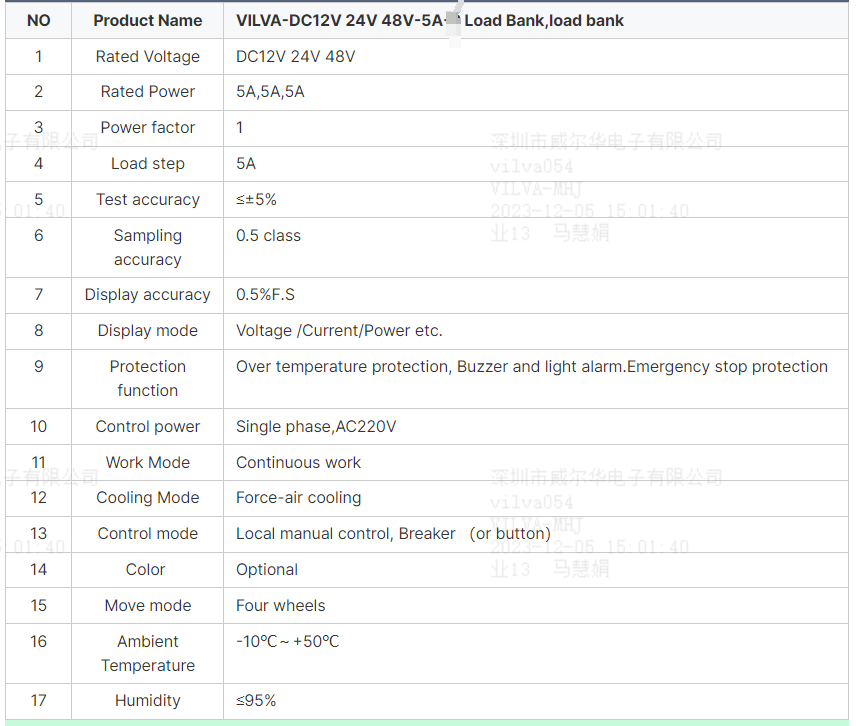Viewport: 856px width, 726px height.
Task: Select the "0.5%F.S" display accuracy value
Action: click(265, 295)
